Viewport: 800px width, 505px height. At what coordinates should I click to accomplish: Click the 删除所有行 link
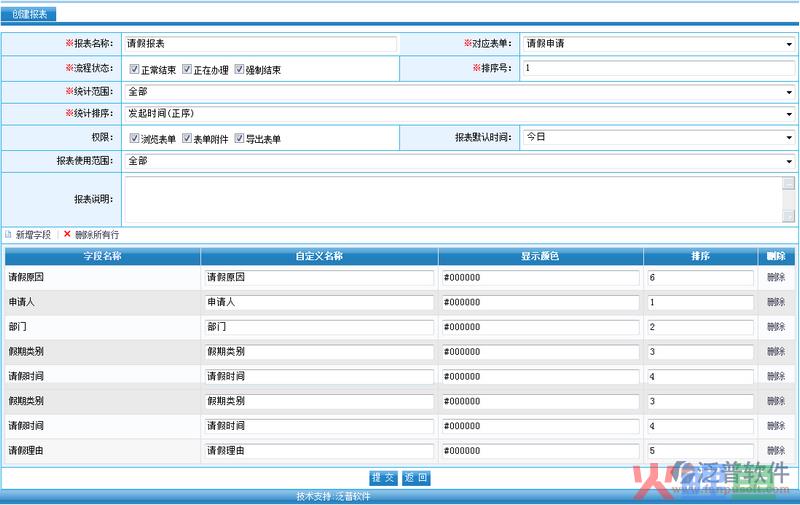pos(97,235)
